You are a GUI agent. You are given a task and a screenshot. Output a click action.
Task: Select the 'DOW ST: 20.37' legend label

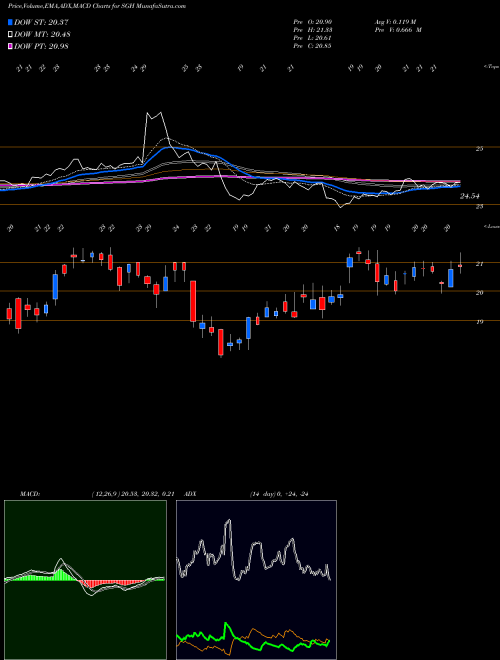click(41, 22)
